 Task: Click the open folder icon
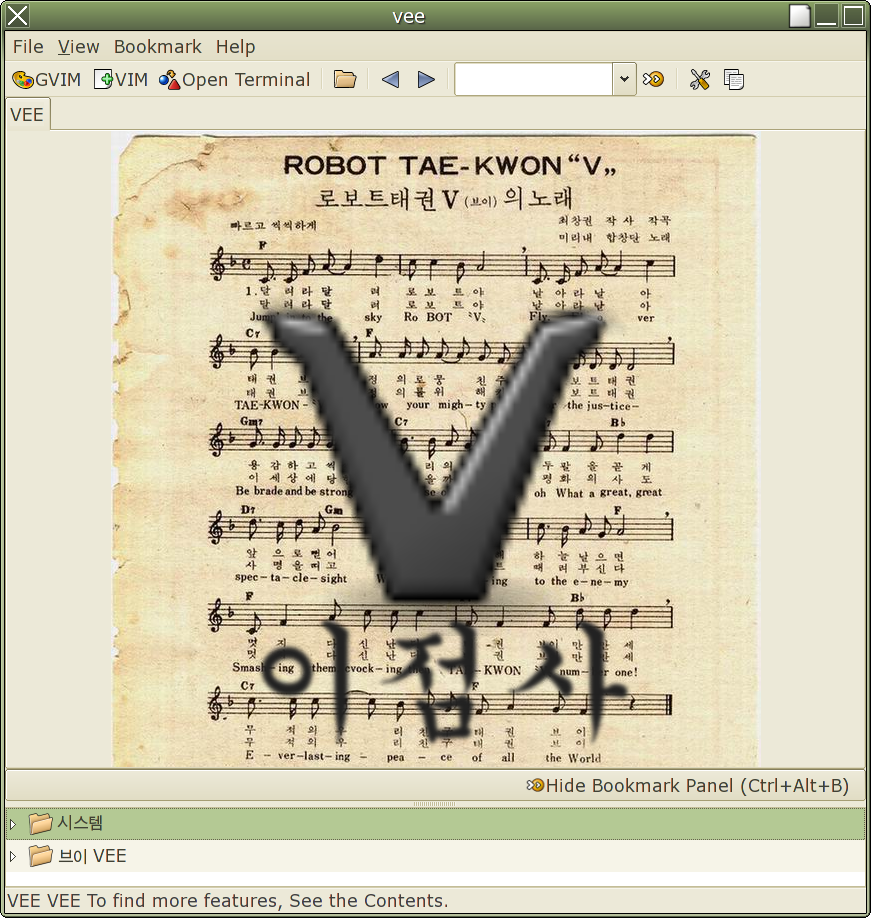click(345, 80)
